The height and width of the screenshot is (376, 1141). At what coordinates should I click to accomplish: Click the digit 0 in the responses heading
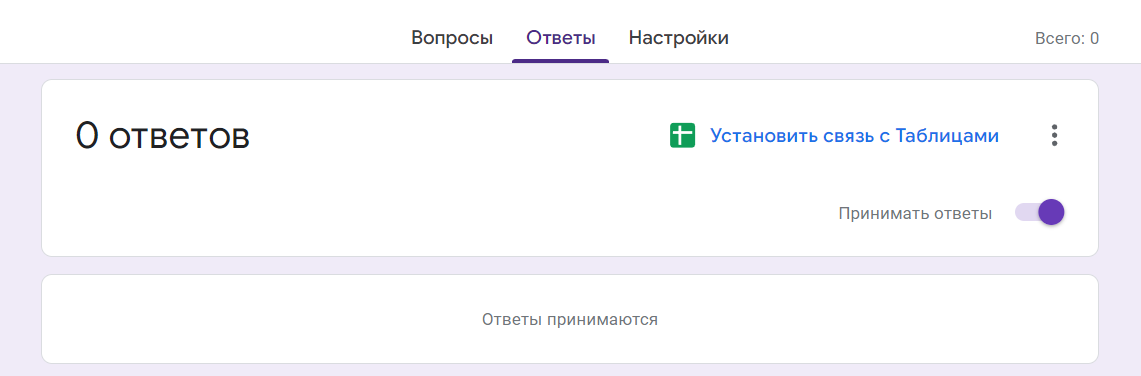87,136
